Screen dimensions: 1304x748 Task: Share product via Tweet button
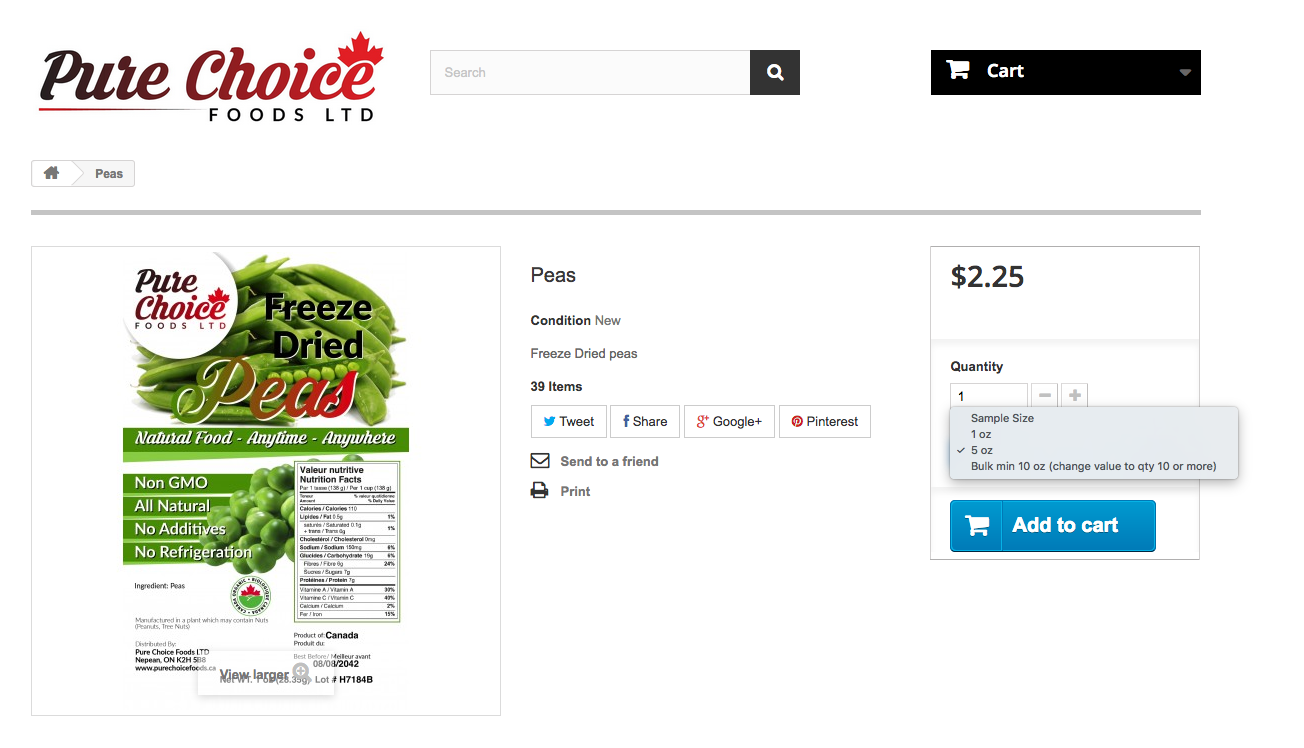click(569, 421)
